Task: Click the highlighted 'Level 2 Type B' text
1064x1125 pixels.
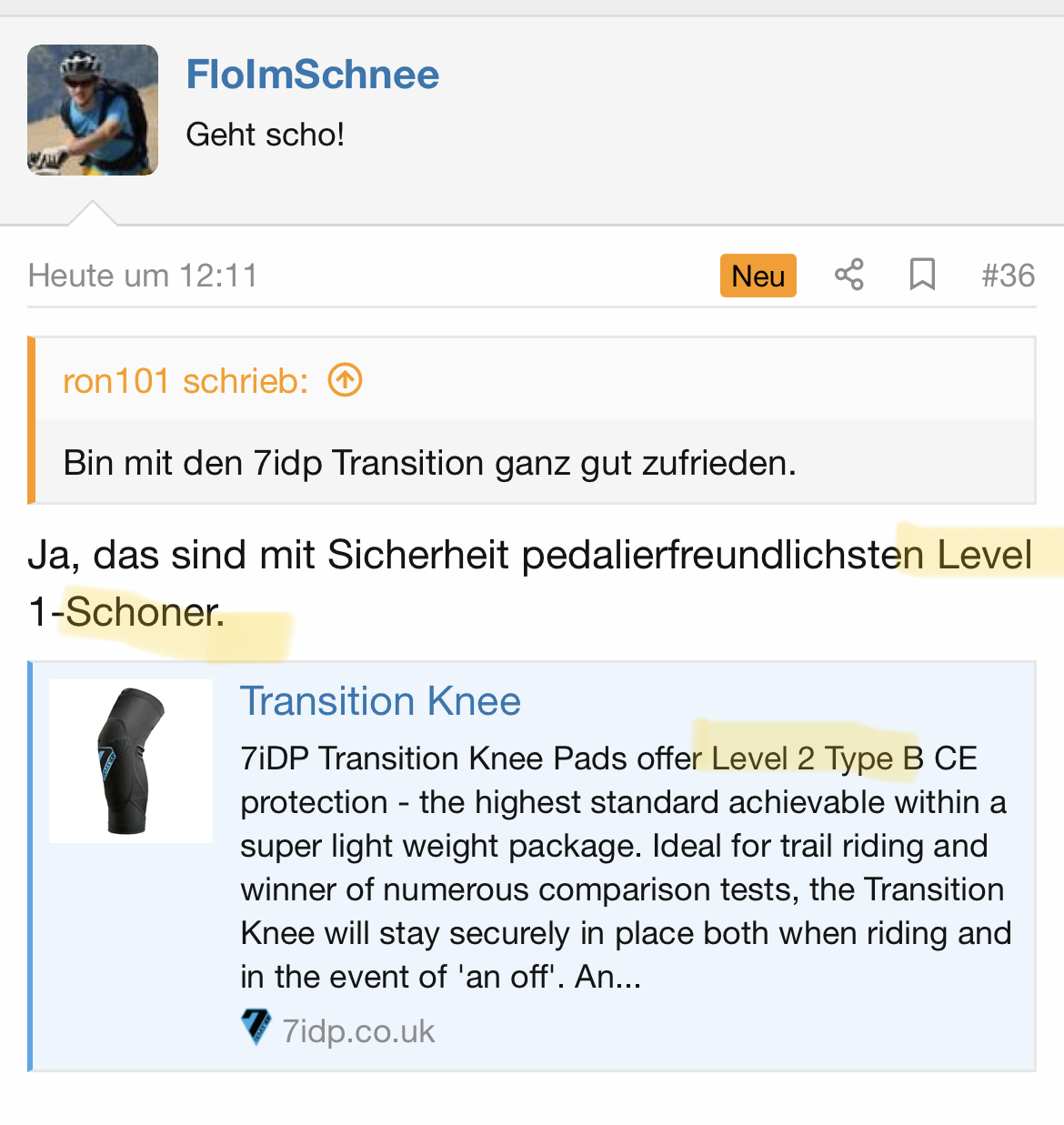Action: [816, 758]
